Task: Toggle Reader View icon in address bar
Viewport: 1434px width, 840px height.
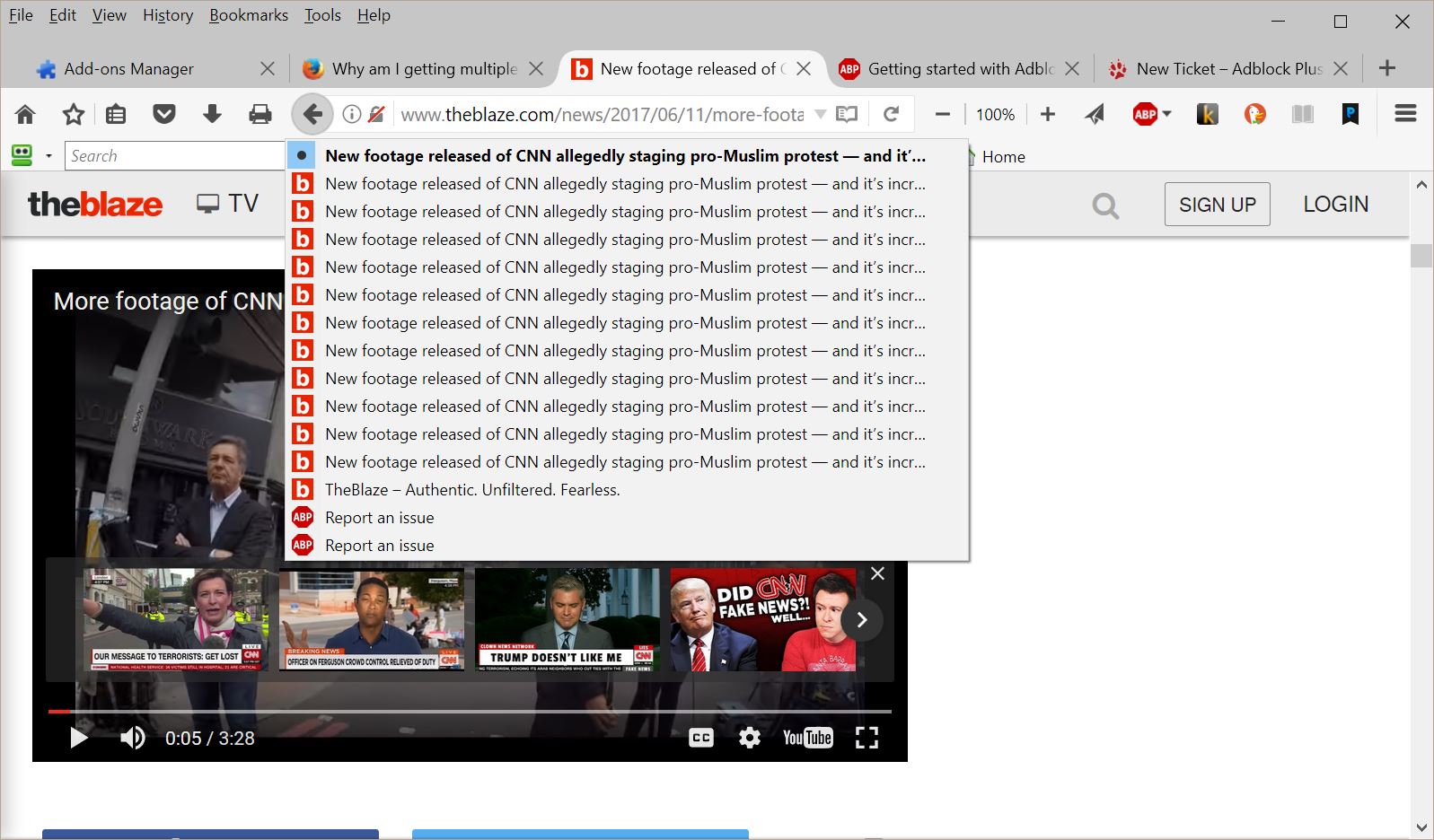Action: click(847, 114)
